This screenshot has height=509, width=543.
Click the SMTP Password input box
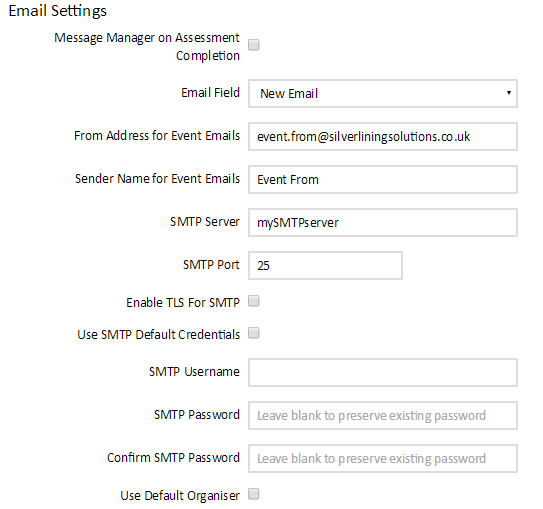[x=383, y=416]
